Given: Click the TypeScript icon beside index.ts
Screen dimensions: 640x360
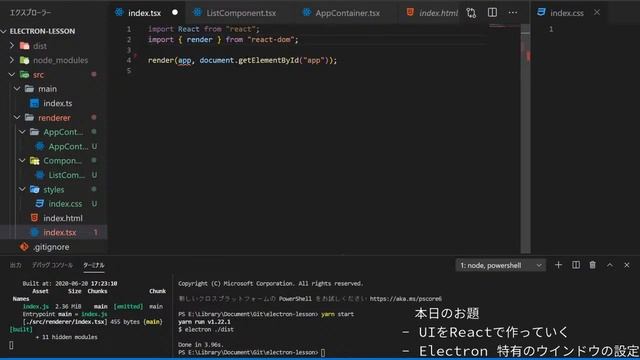Looking at the screenshot, I should [35, 103].
